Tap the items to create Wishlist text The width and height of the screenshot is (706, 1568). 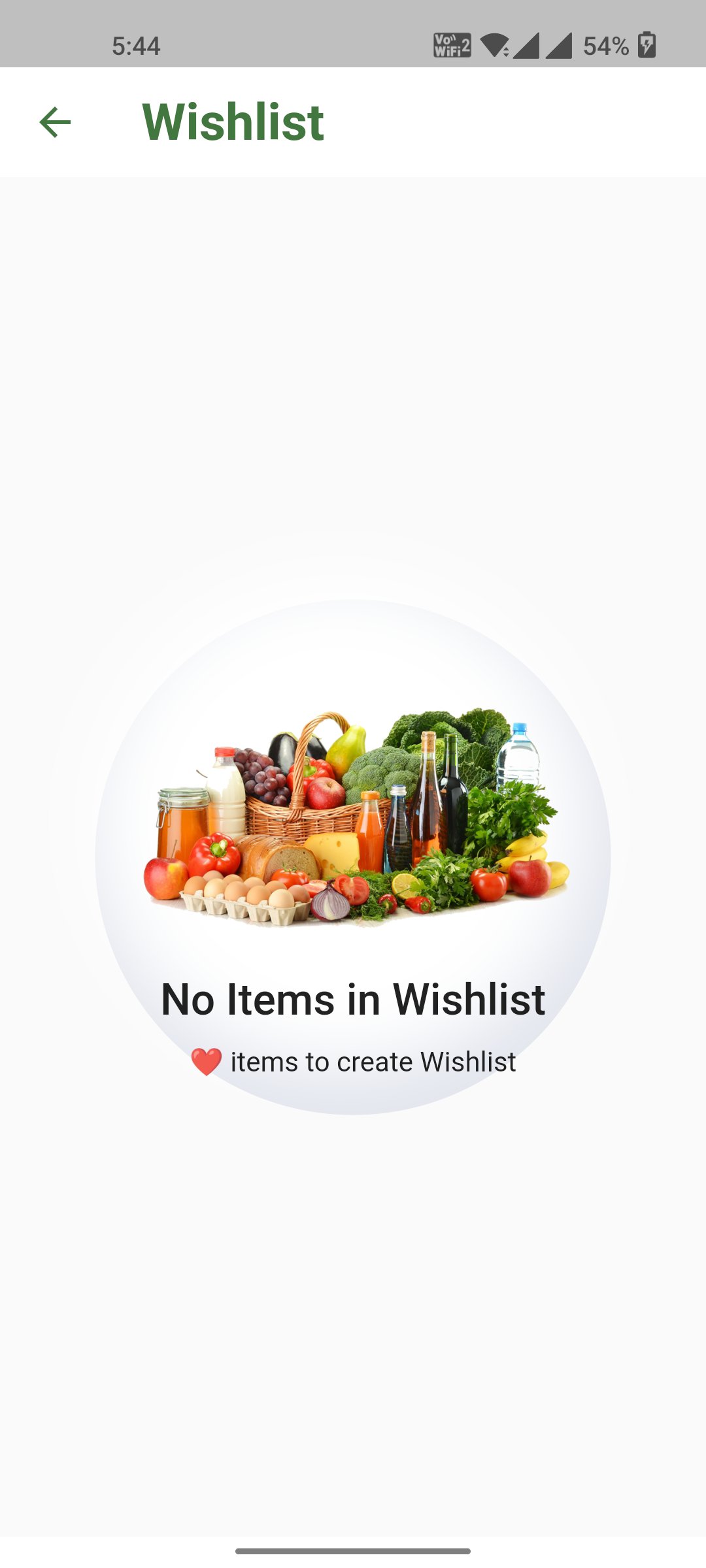373,1062
